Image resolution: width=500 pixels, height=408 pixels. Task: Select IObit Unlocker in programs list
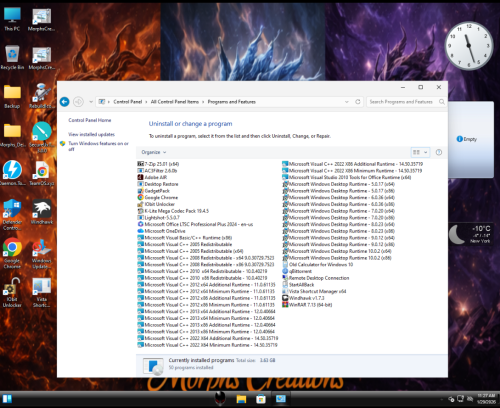(x=156, y=204)
